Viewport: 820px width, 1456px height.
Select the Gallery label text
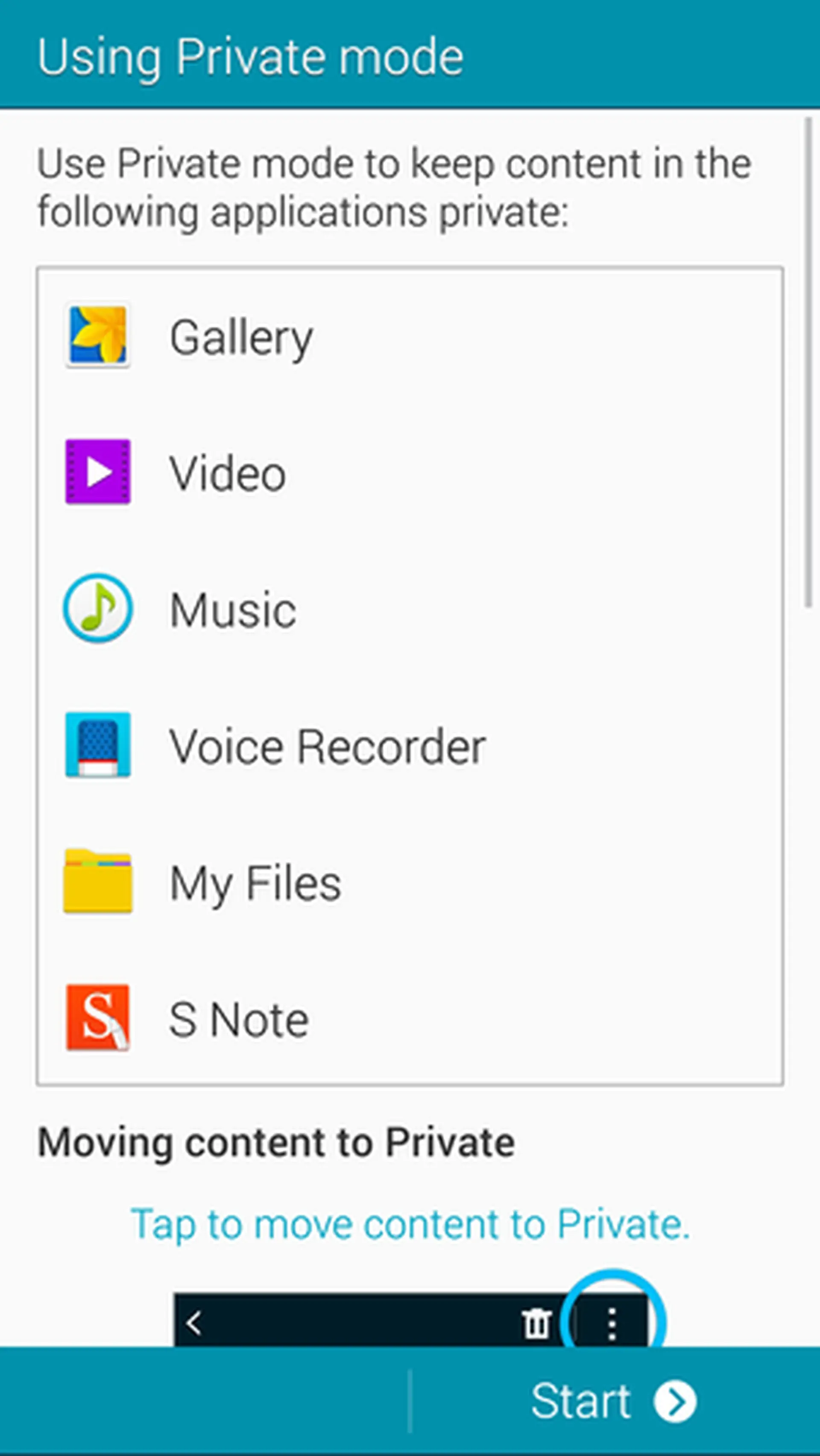[241, 338]
